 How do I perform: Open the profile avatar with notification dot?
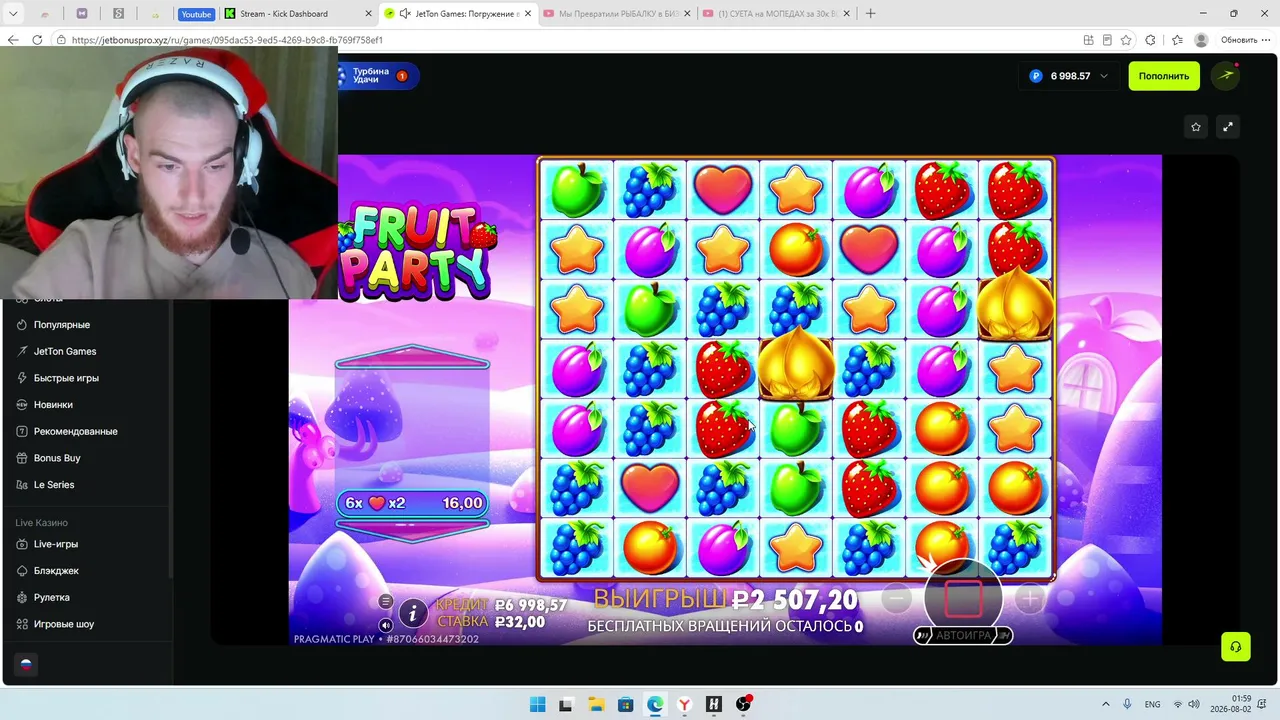click(1225, 76)
